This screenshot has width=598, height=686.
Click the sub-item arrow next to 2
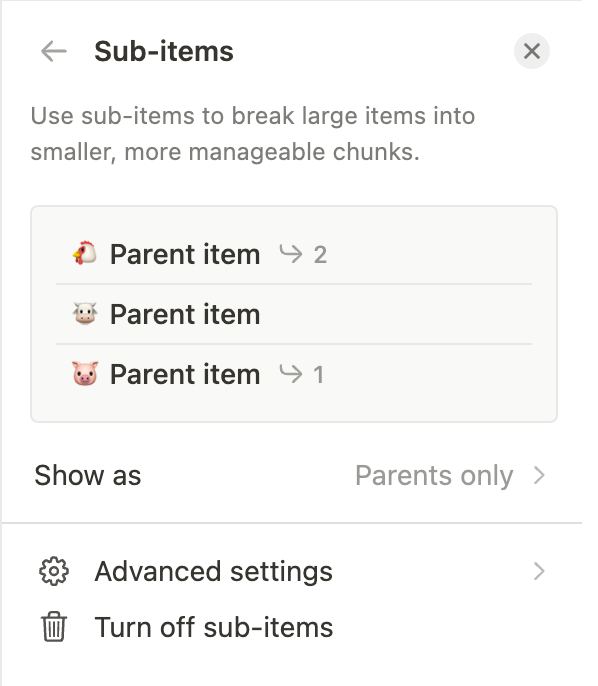click(x=290, y=254)
